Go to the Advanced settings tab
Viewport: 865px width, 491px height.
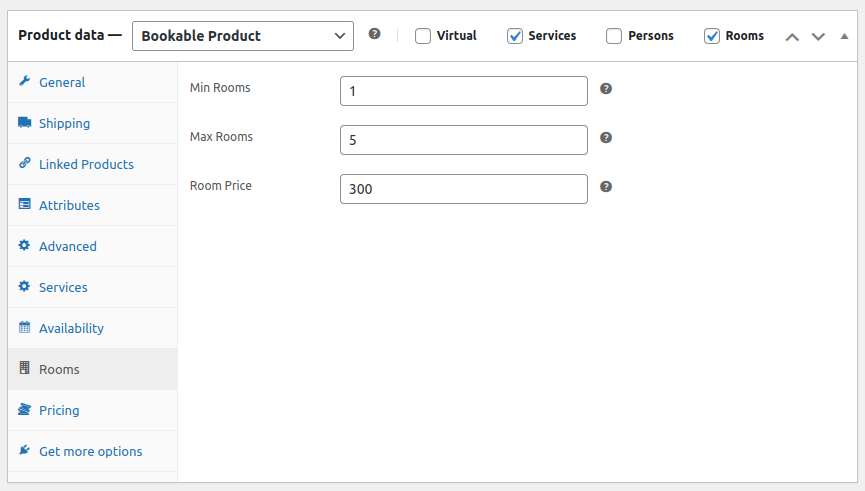tap(68, 246)
